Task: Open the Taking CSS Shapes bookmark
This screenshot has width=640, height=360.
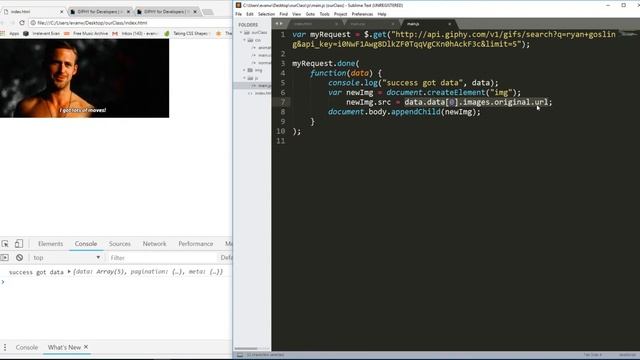Action: [x=187, y=33]
